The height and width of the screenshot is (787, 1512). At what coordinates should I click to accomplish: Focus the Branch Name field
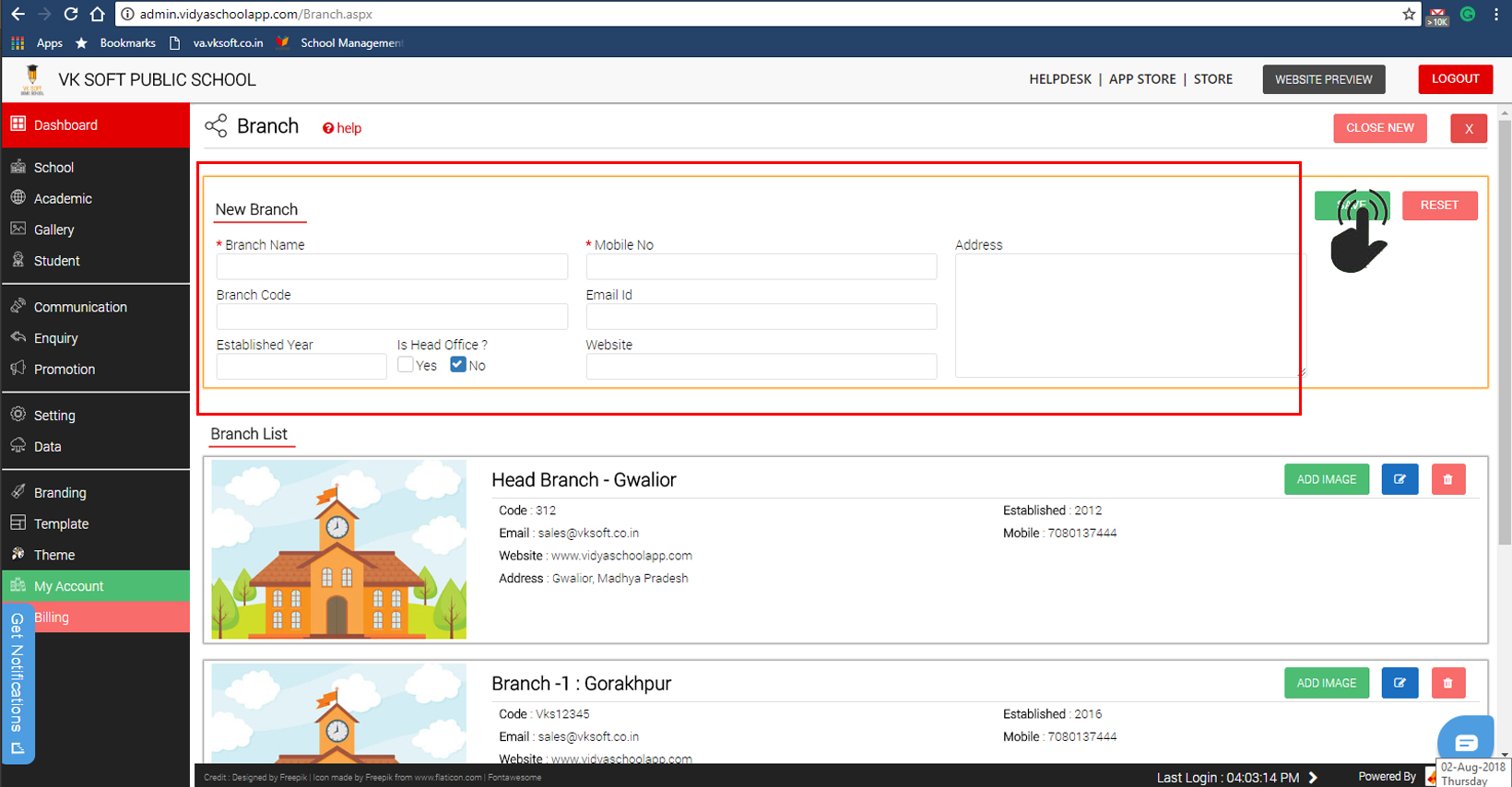point(392,266)
